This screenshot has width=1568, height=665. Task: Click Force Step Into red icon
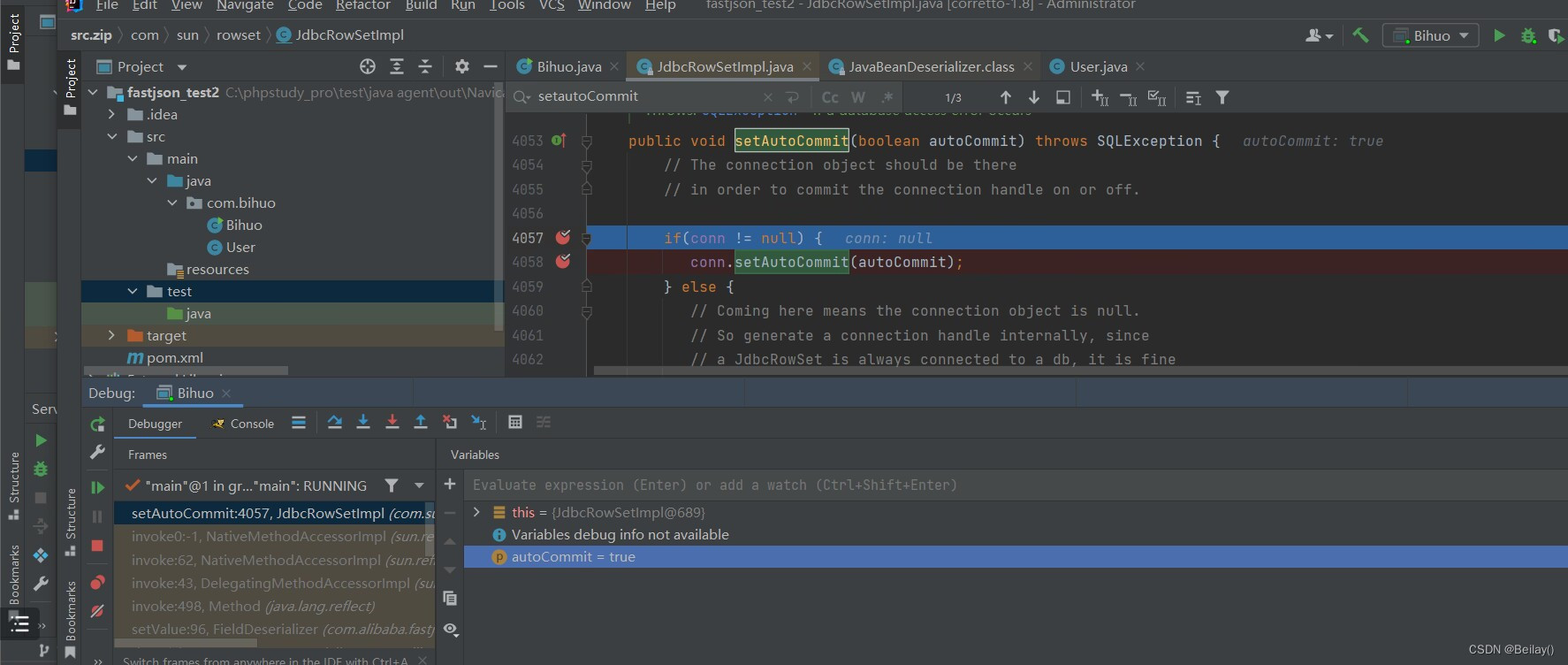392,423
